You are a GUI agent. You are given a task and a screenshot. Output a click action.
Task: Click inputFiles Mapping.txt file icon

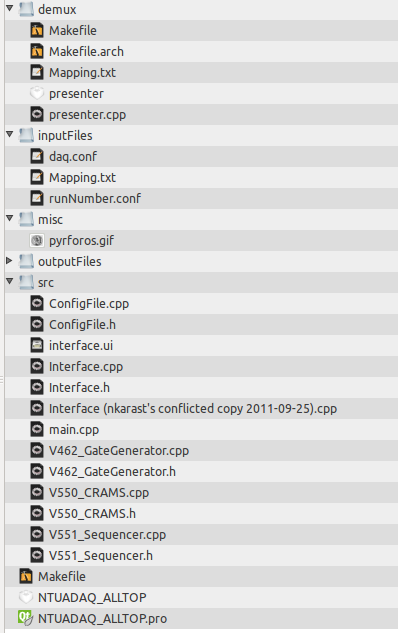(37, 177)
